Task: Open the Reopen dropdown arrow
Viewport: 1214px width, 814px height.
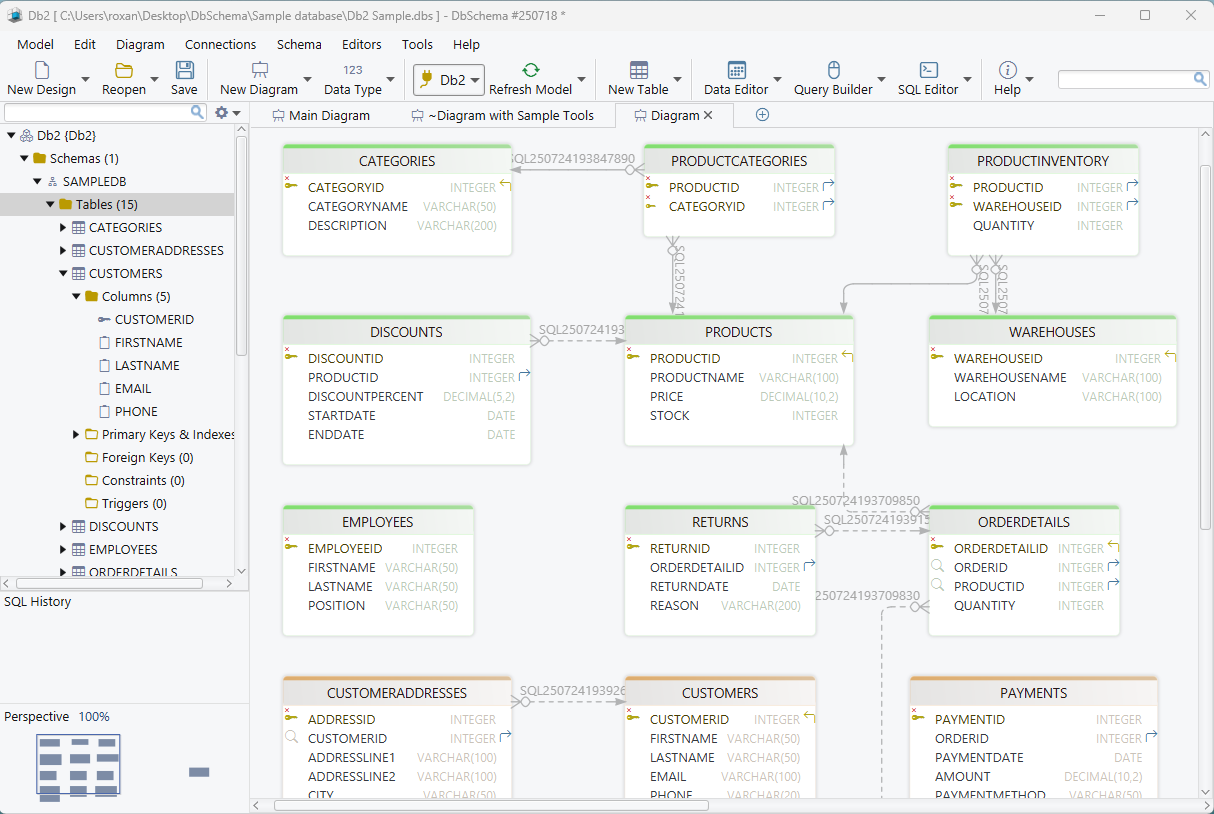Action: (x=154, y=79)
